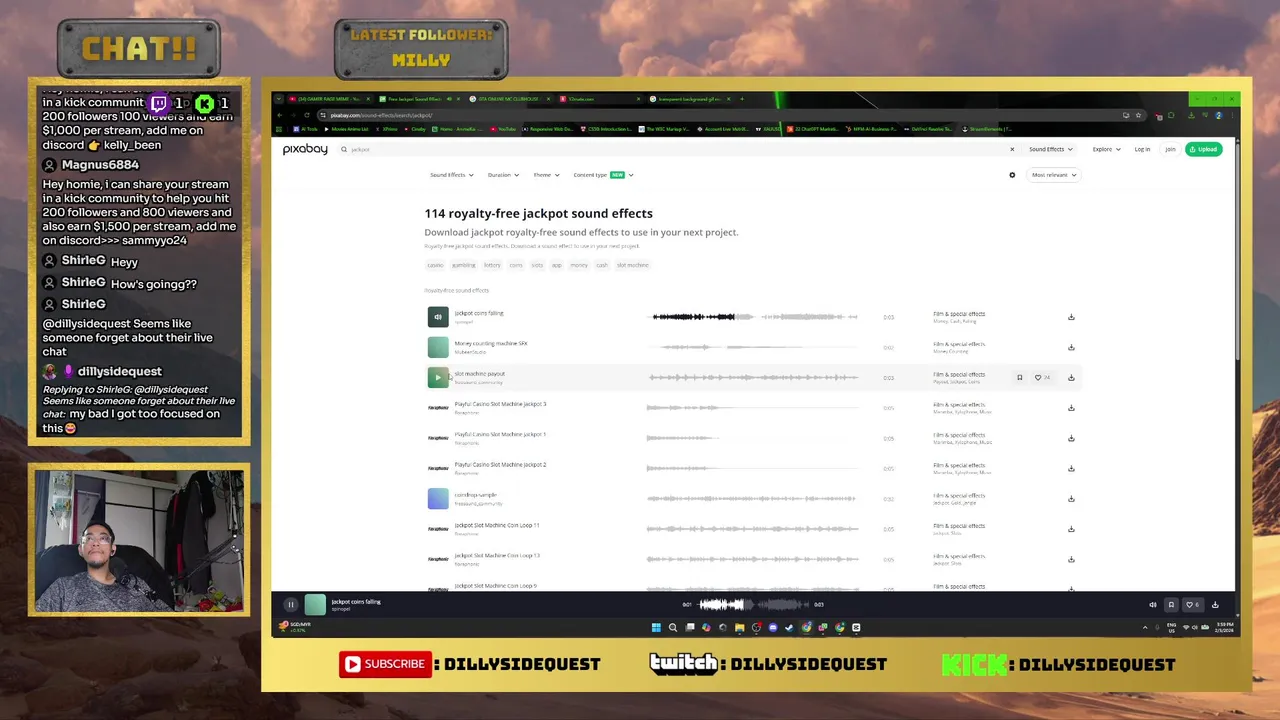Seek in the 'jackpot coins falling' waveform
Viewport: 1280px width, 720px height.
[x=755, y=317]
